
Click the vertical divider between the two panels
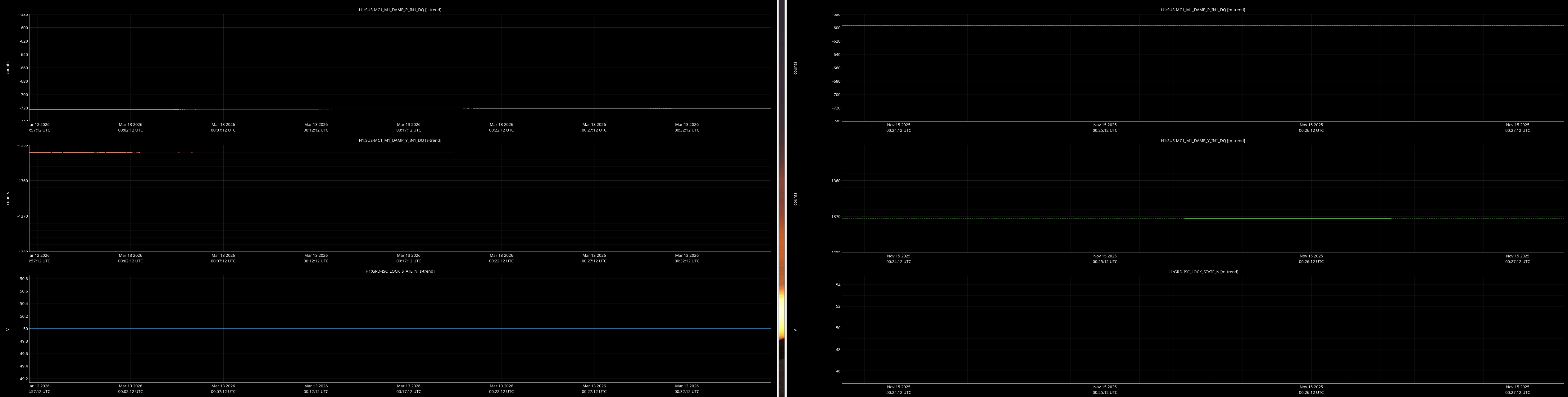click(782, 198)
